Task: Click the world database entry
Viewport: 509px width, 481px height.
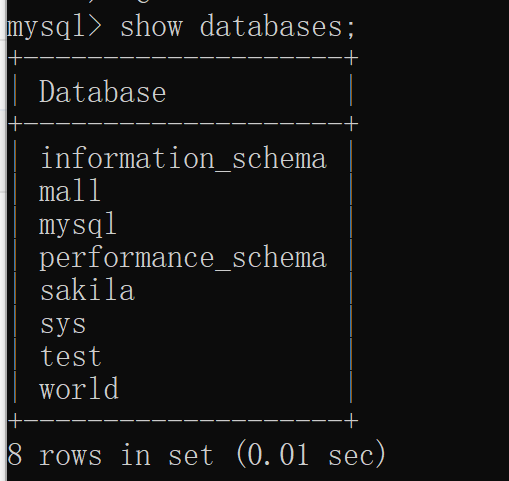Action: (x=79, y=388)
